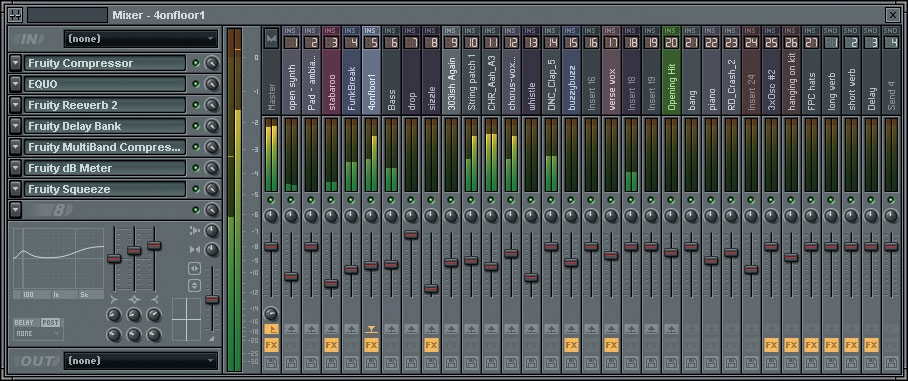Click the save disk icon under Master track
This screenshot has height=381, width=908.
[271, 363]
